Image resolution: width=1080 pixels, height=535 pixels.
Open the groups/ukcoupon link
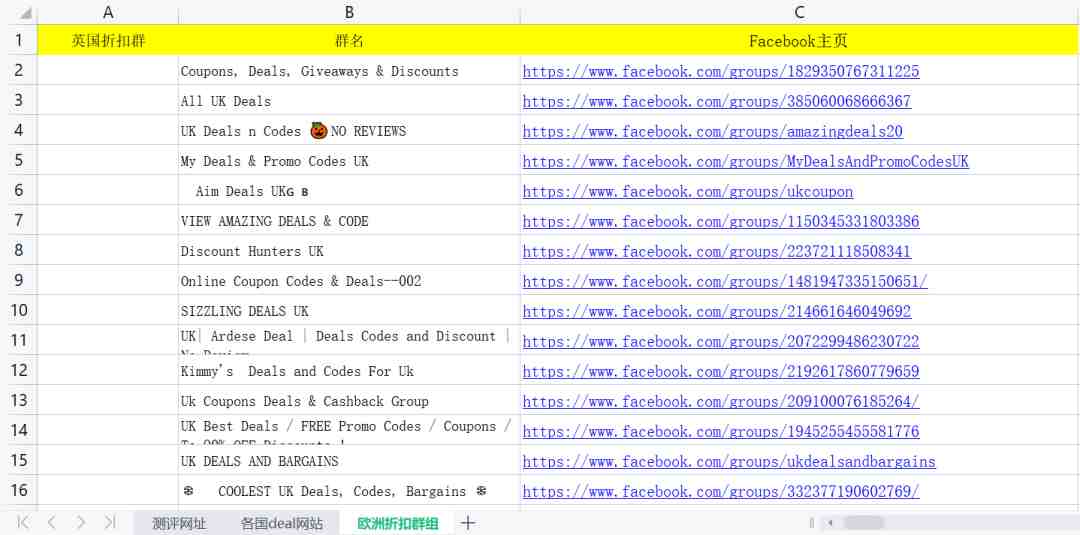coord(688,191)
